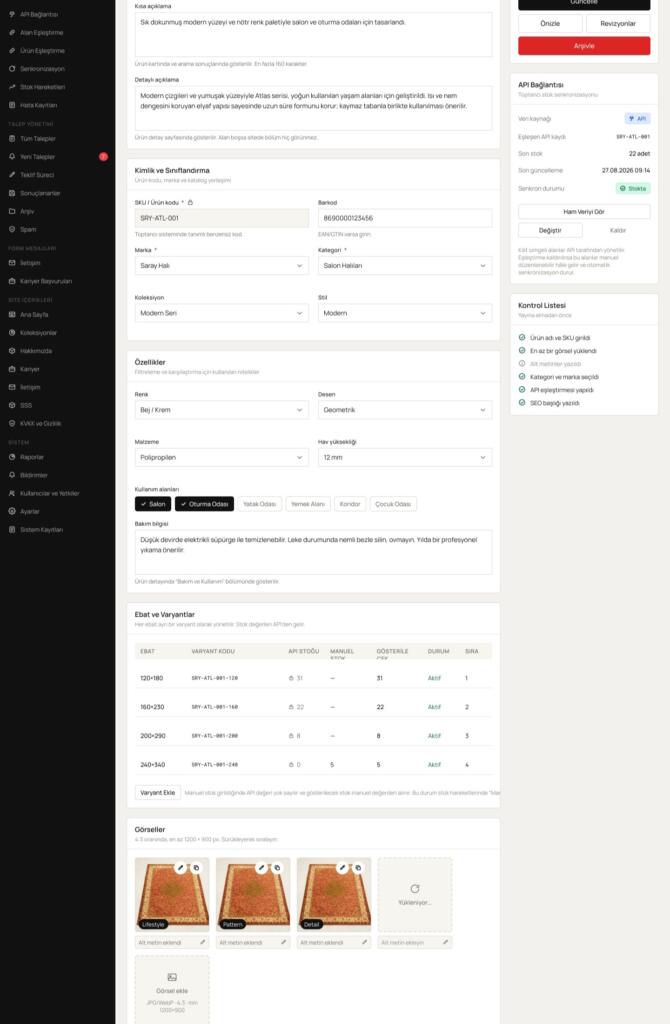670x1024 pixels.
Task: Go to Ürün Eşleştirme in the sidebar
Action: point(42,50)
